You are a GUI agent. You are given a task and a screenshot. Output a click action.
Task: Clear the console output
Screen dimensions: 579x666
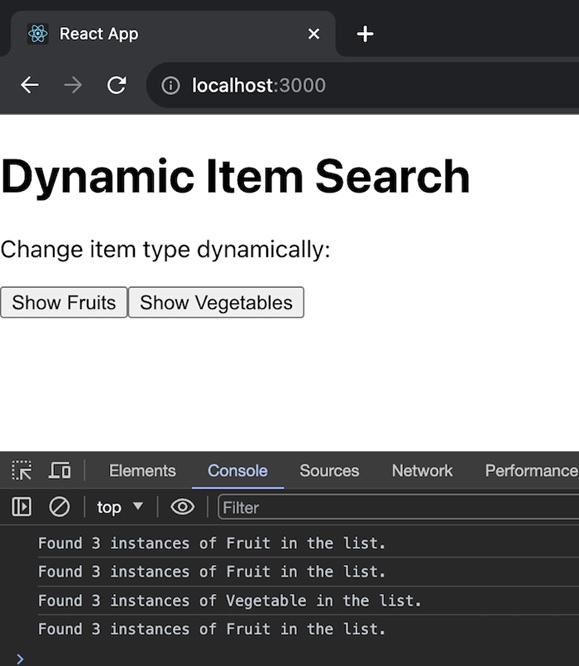tap(59, 507)
